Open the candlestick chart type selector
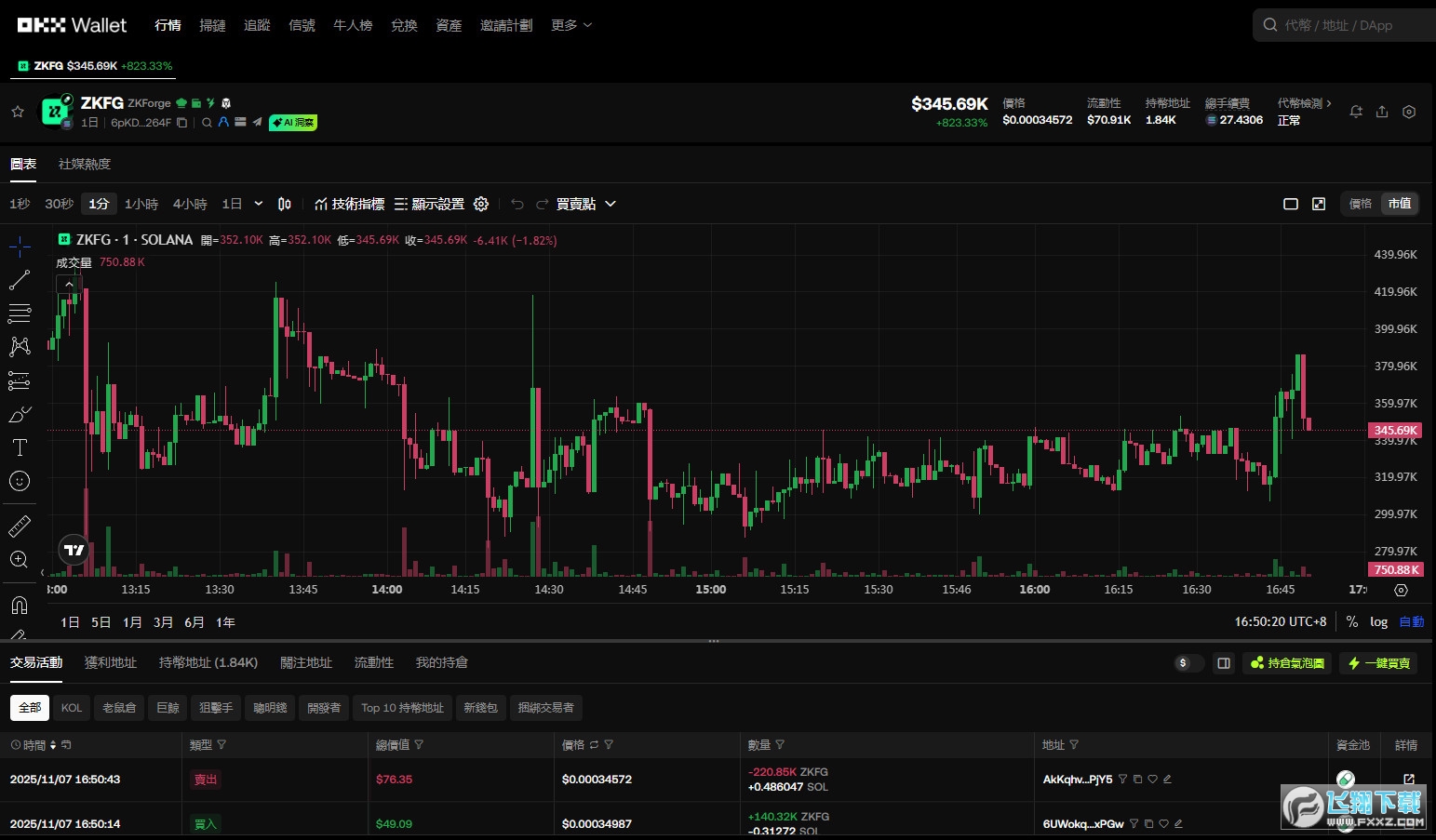Viewport: 1436px width, 840px height. 285,204
